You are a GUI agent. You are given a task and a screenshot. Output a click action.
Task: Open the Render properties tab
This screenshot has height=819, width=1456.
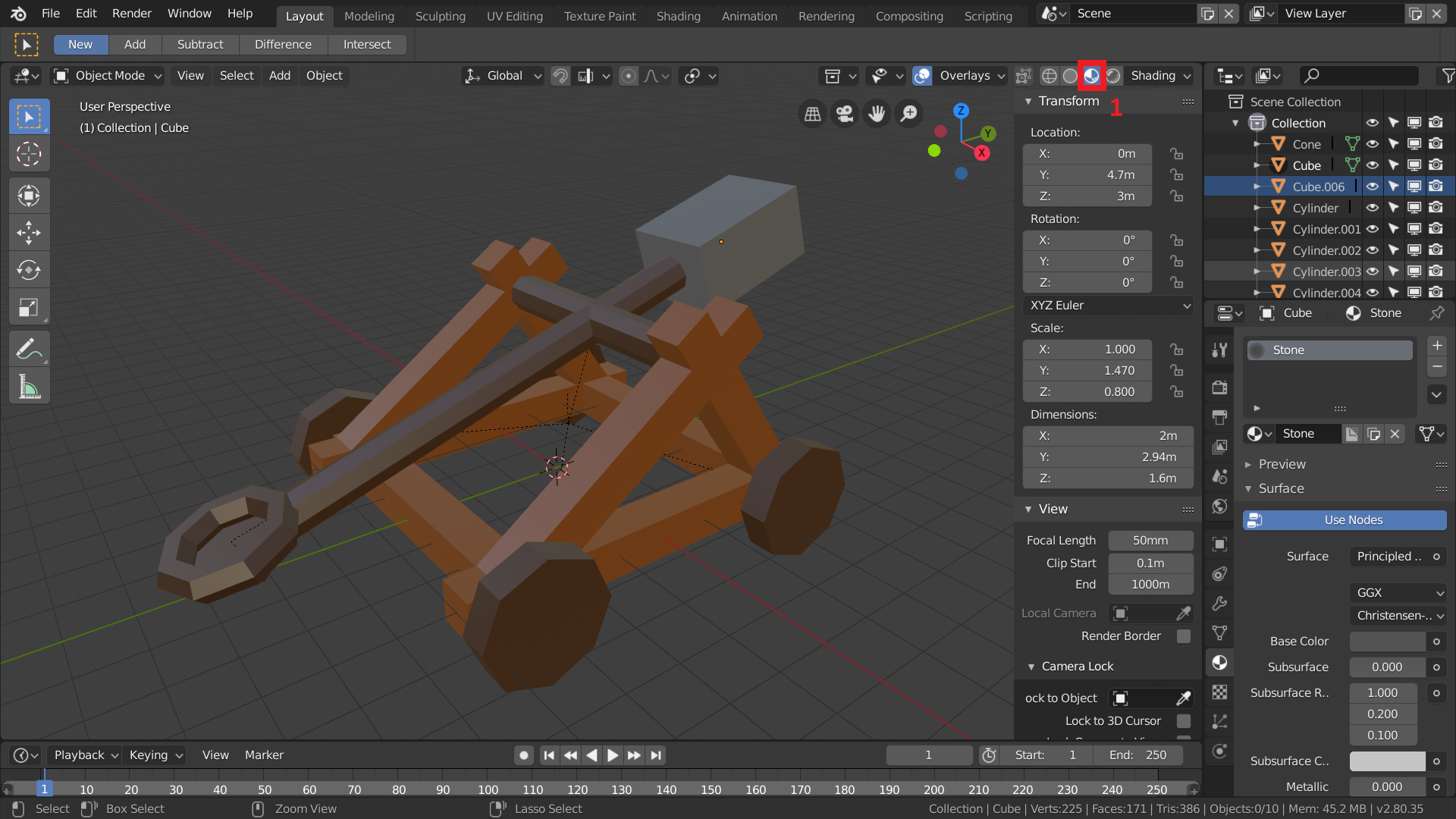tap(1219, 388)
